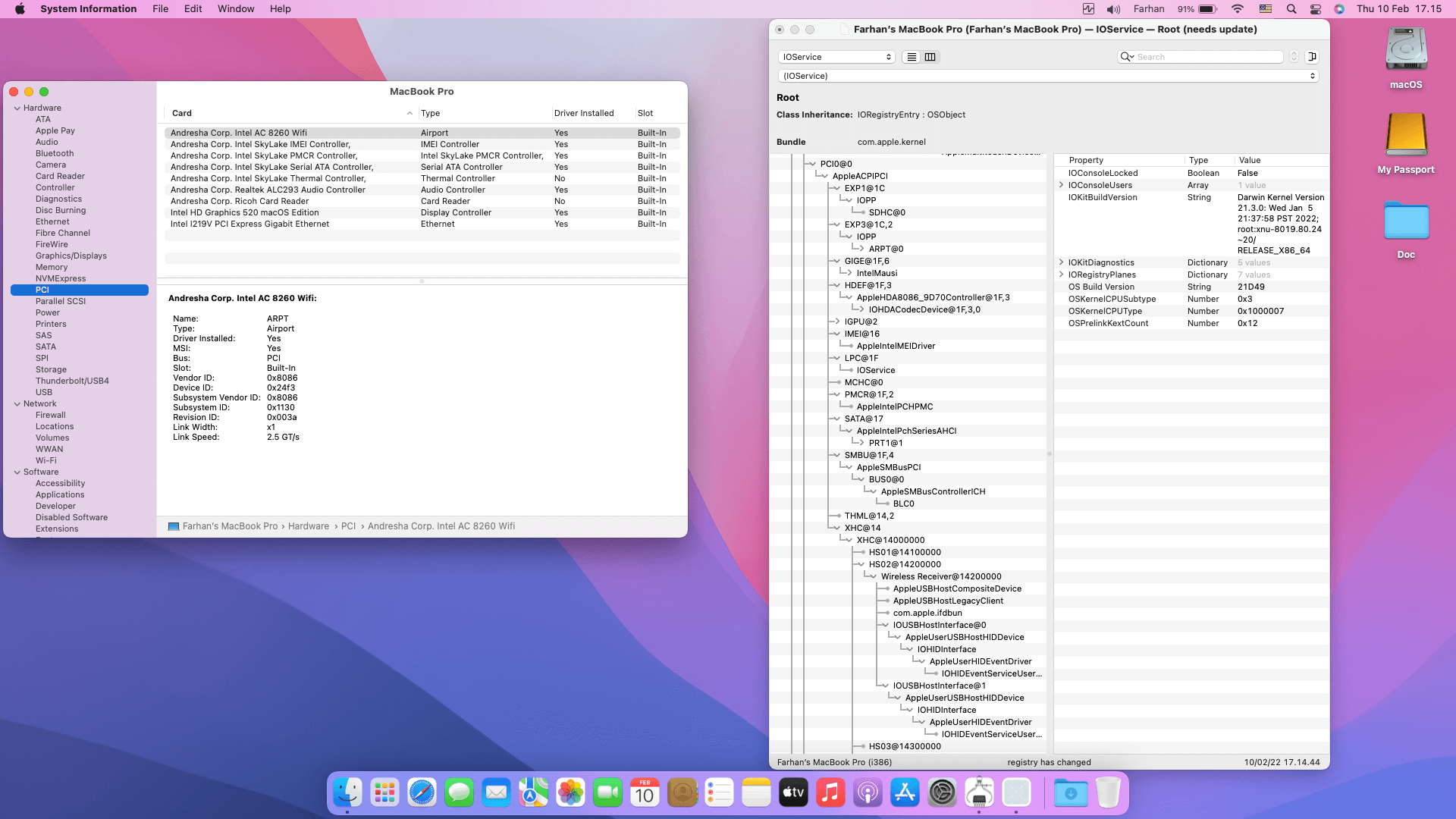
Task: Launch Safari from the Dock
Action: coord(422,793)
